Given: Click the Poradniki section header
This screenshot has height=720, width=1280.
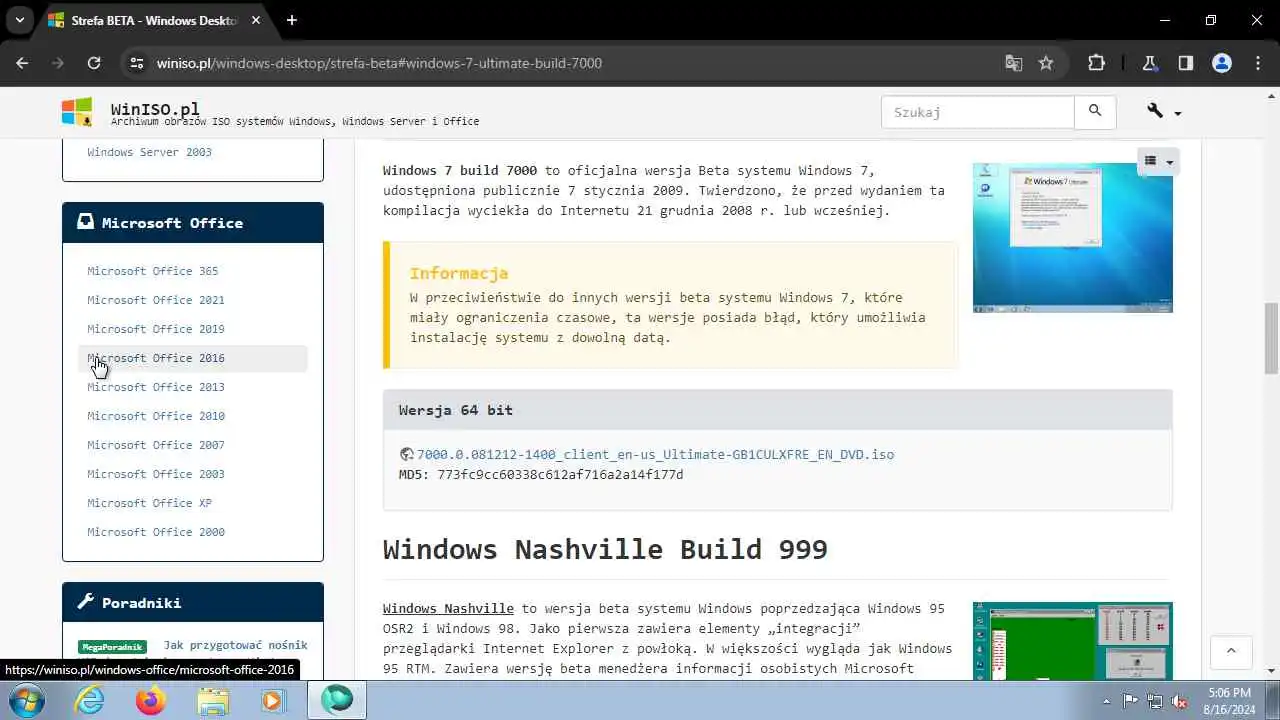Looking at the screenshot, I should tap(193, 603).
